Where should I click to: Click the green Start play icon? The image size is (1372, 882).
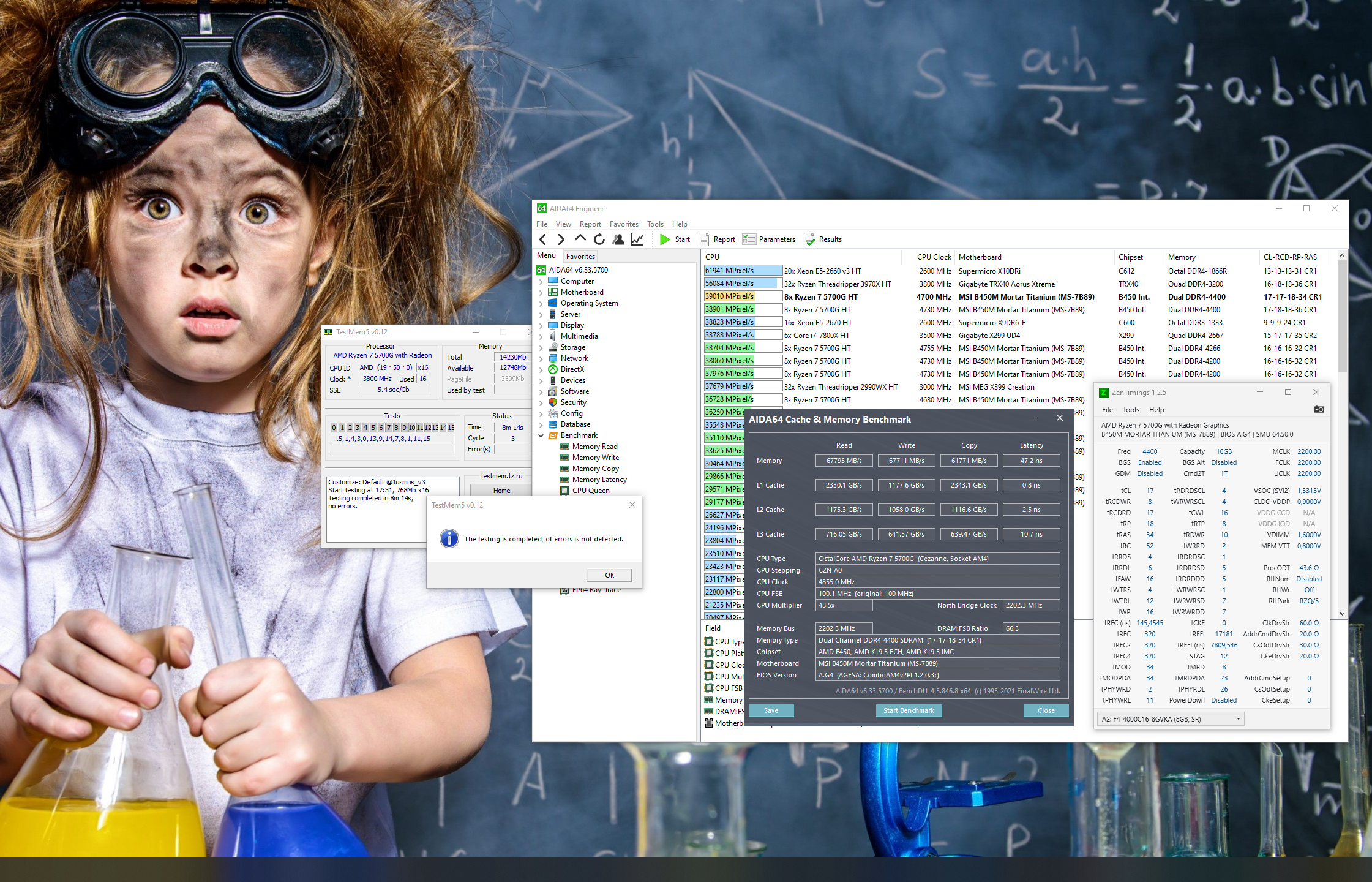[665, 239]
